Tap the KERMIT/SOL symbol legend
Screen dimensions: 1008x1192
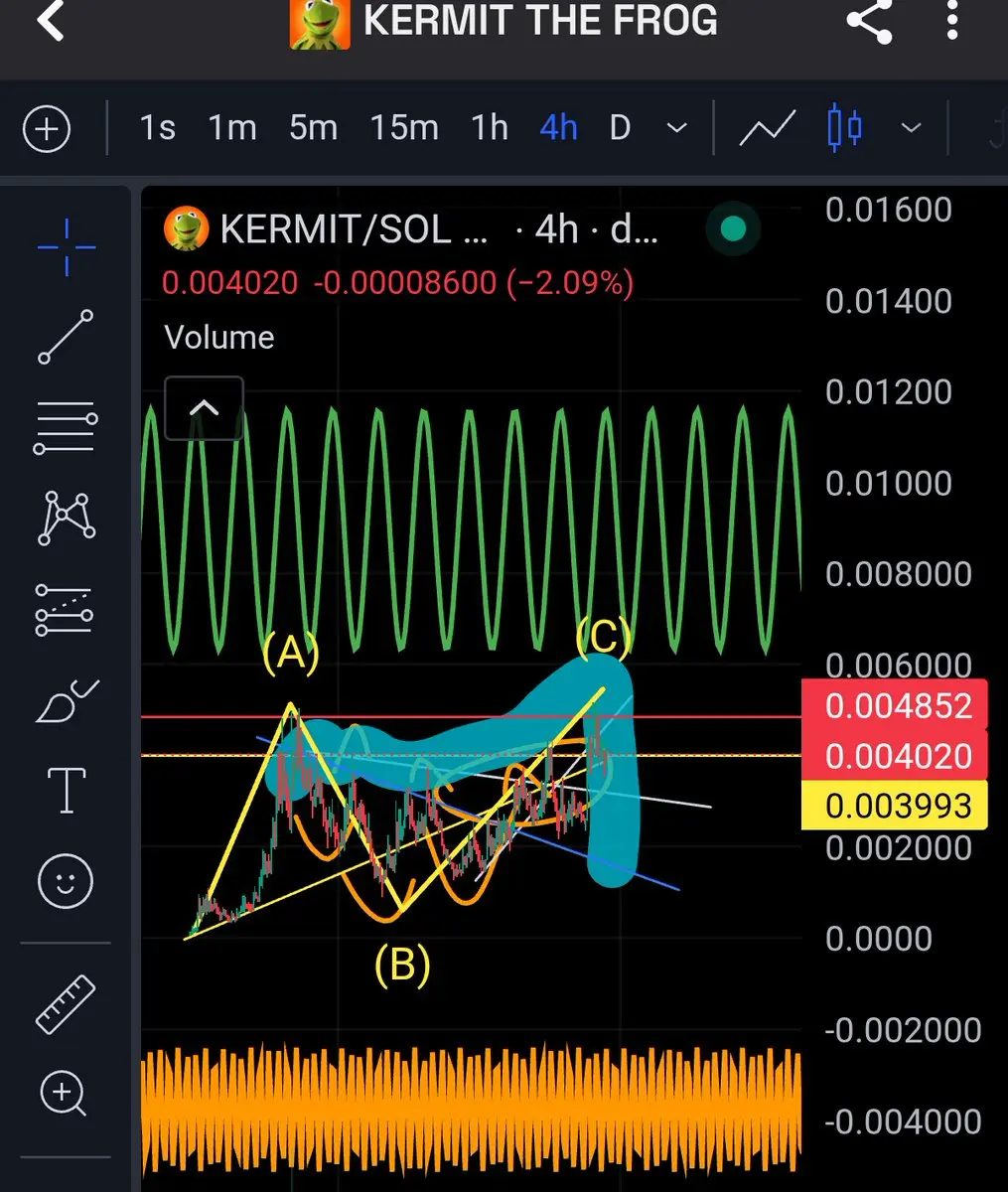354,229
